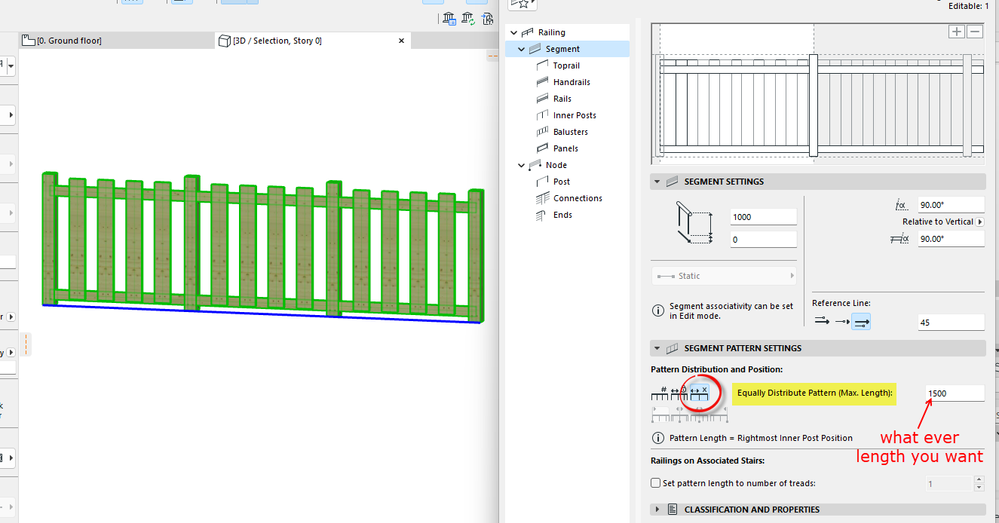Viewport: 999px width, 523px height.
Task: Select center reference line position icon
Action: 842,322
